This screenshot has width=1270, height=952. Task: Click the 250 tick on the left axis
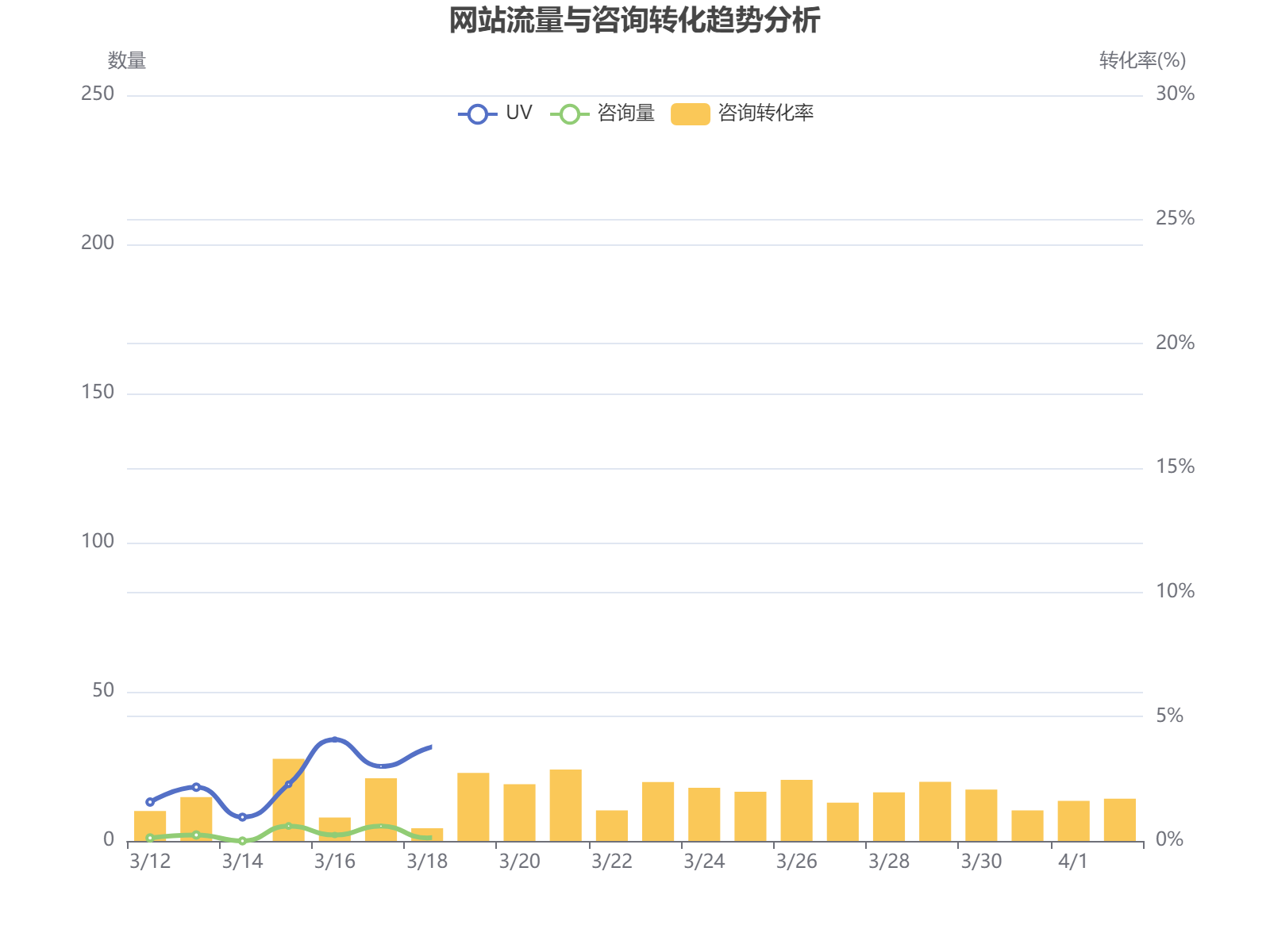click(x=97, y=94)
